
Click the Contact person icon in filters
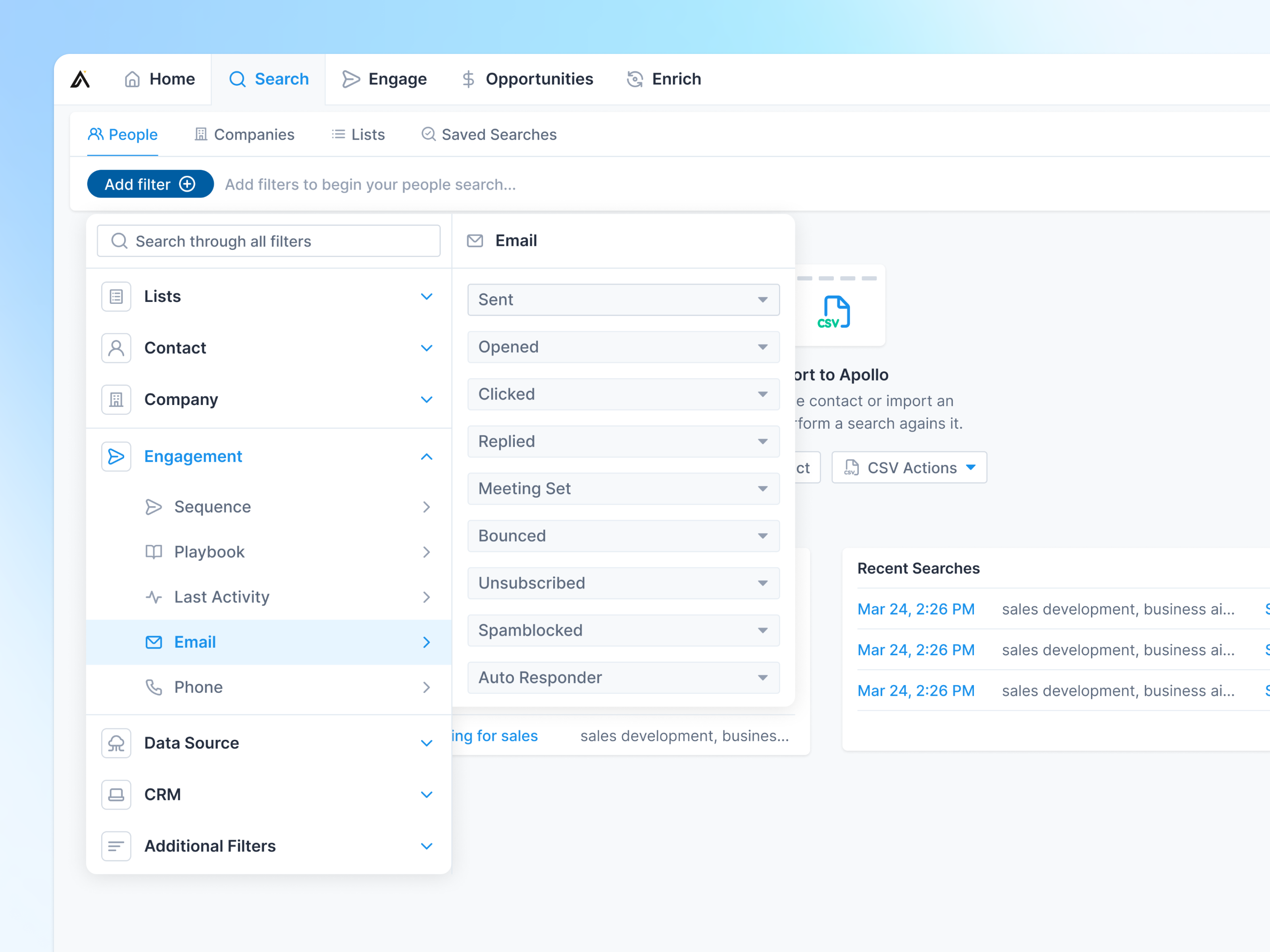116,348
